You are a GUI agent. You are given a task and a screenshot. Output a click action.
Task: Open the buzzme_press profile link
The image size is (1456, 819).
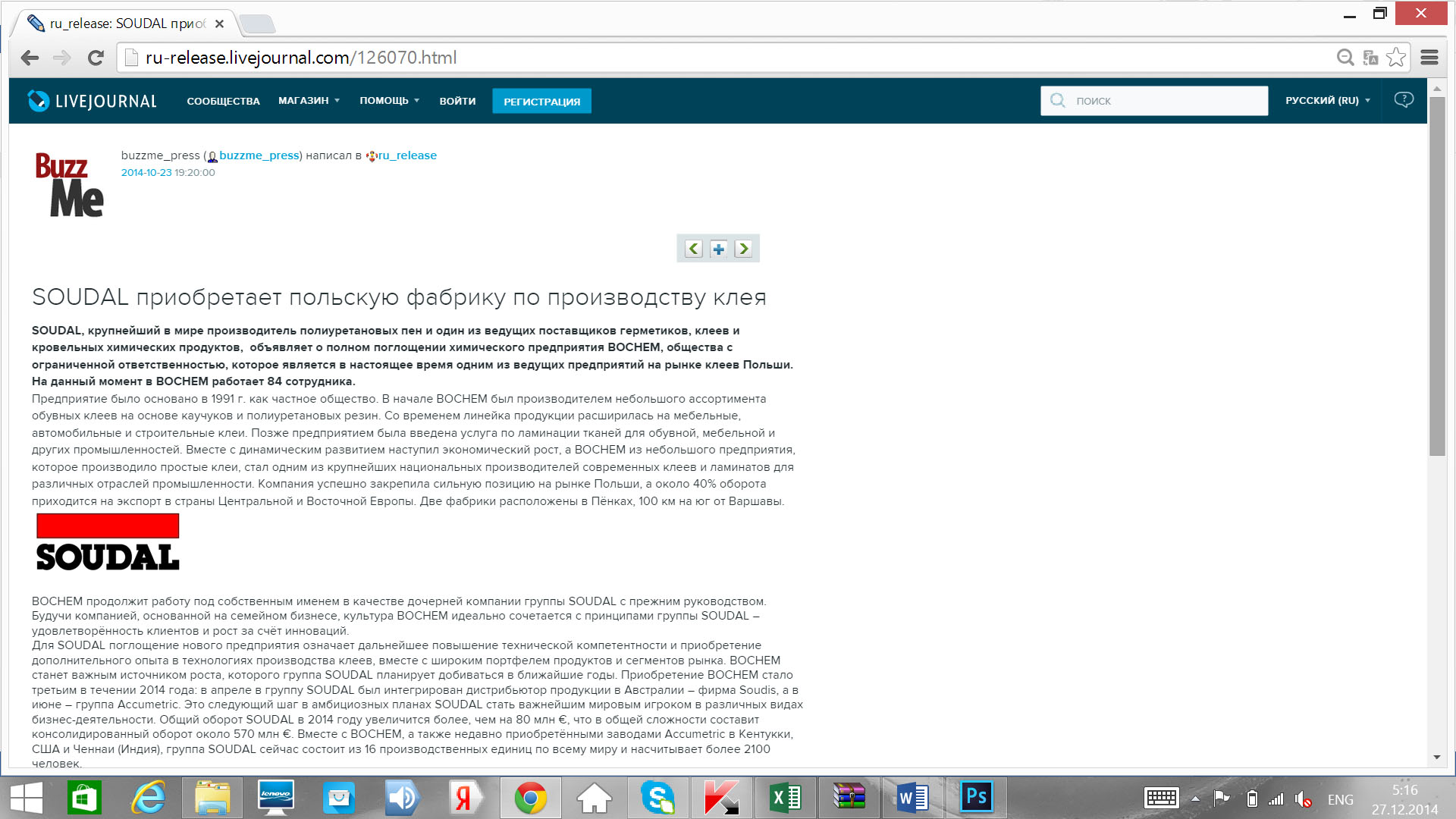pos(259,155)
